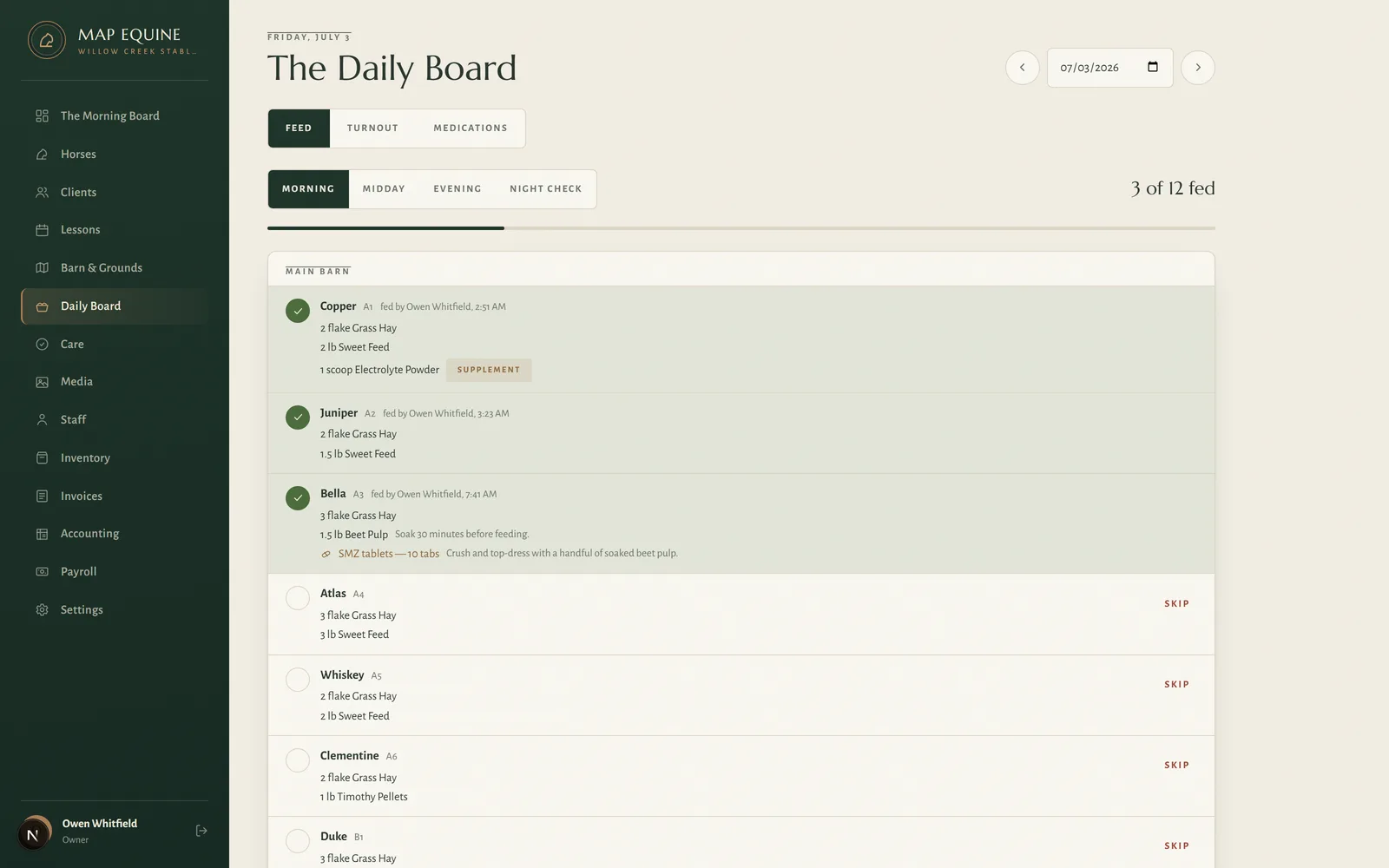
Task: Click the Horses sidebar icon
Action: point(42,154)
